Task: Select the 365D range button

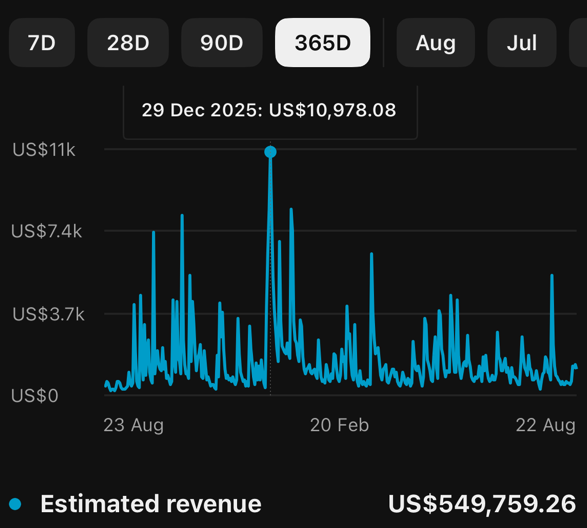Action: point(323,43)
